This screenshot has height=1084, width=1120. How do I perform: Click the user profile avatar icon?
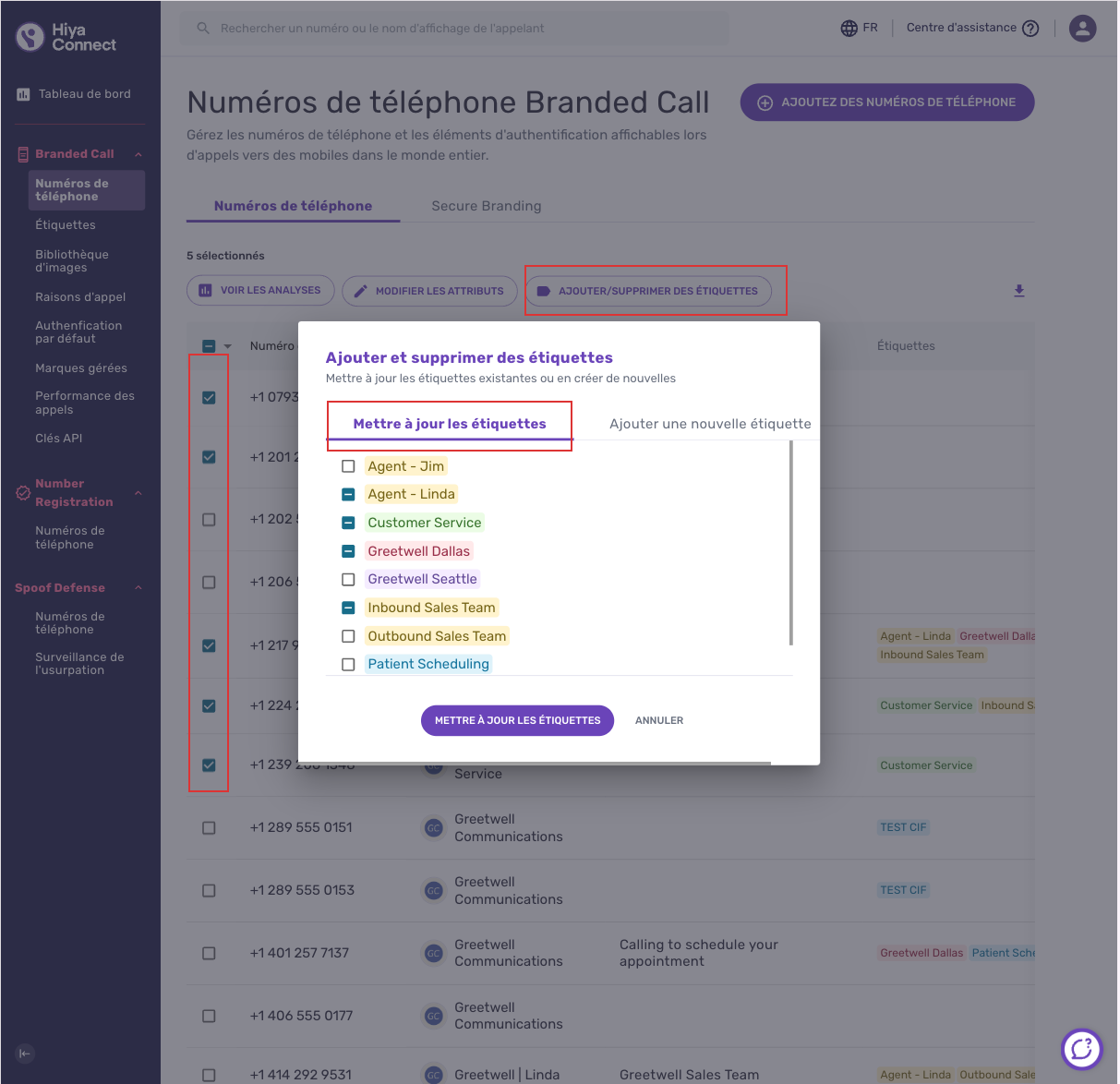pos(1082,29)
